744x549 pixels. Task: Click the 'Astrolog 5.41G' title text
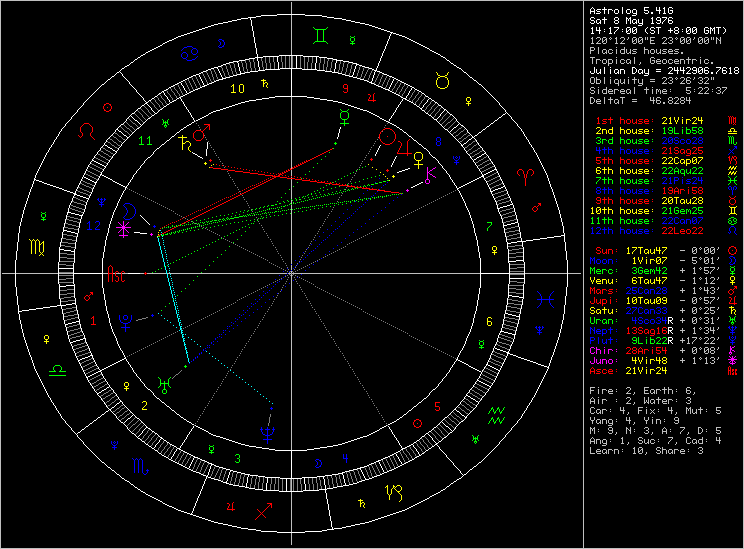click(631, 10)
